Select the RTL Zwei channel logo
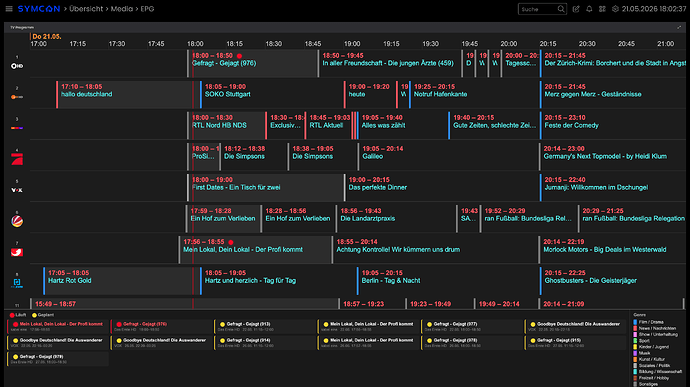This screenshot has height=387, width=690. [17, 283]
